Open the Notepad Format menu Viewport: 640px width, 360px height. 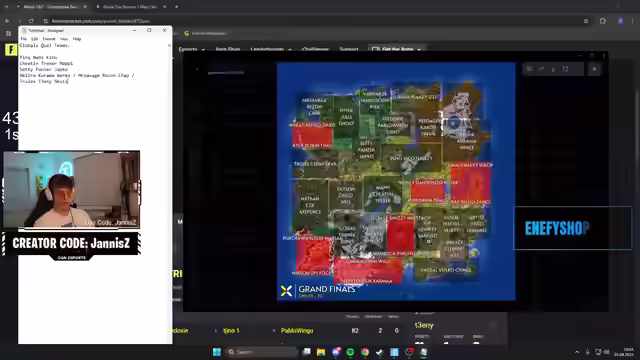[49, 39]
